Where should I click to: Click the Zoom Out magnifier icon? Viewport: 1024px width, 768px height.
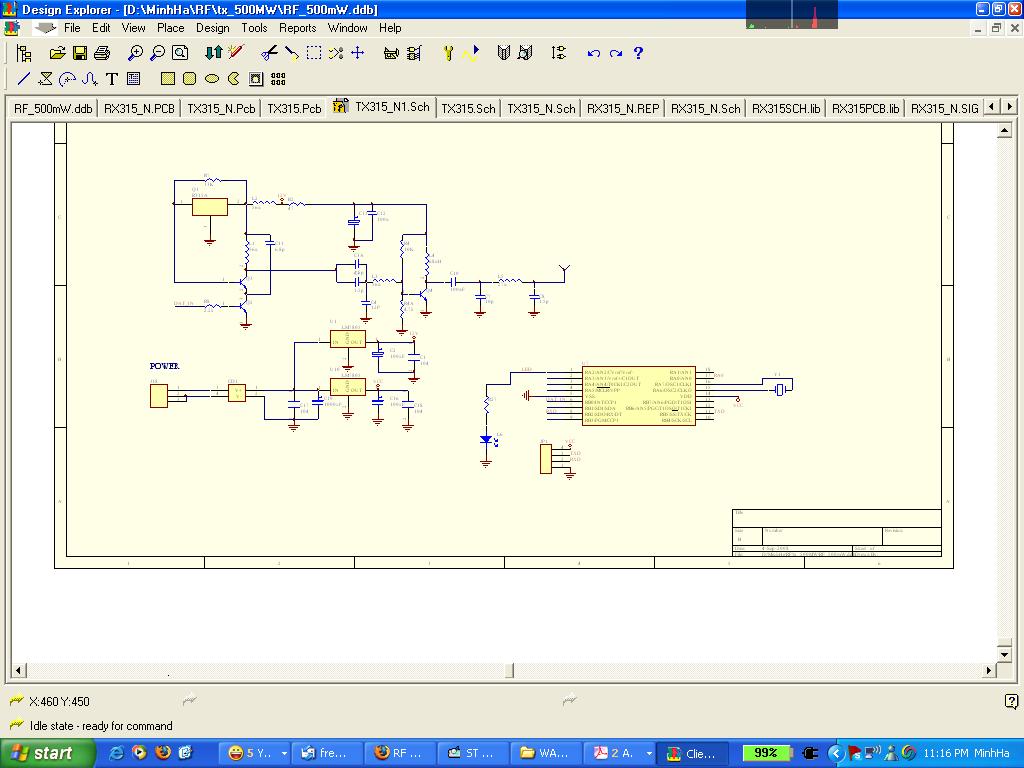point(157,53)
